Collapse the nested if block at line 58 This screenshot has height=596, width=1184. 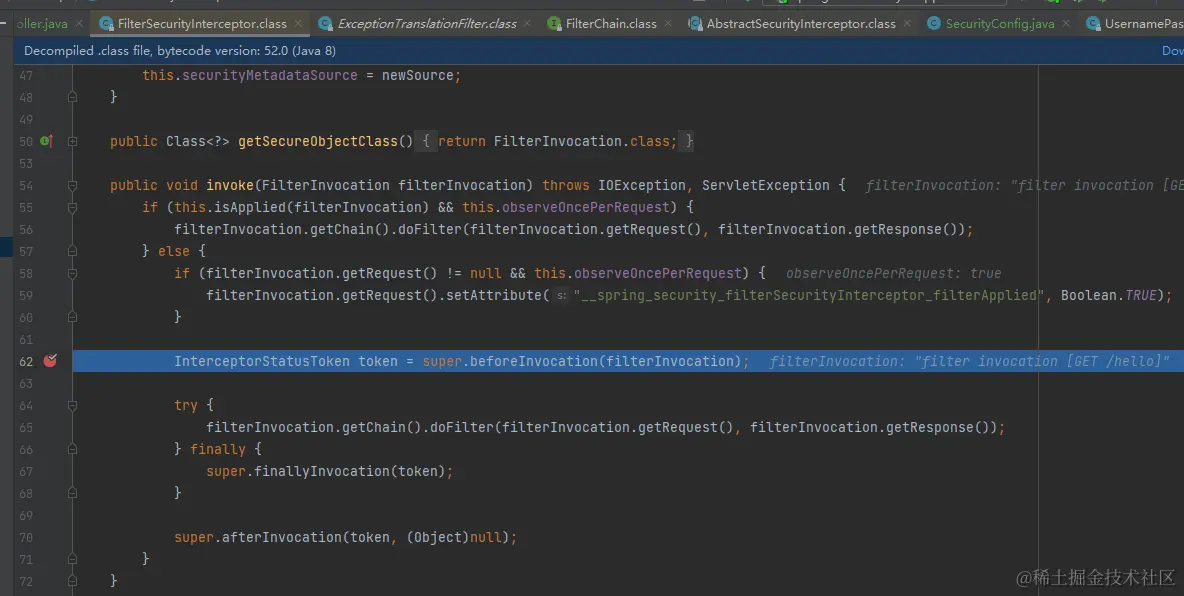72,273
